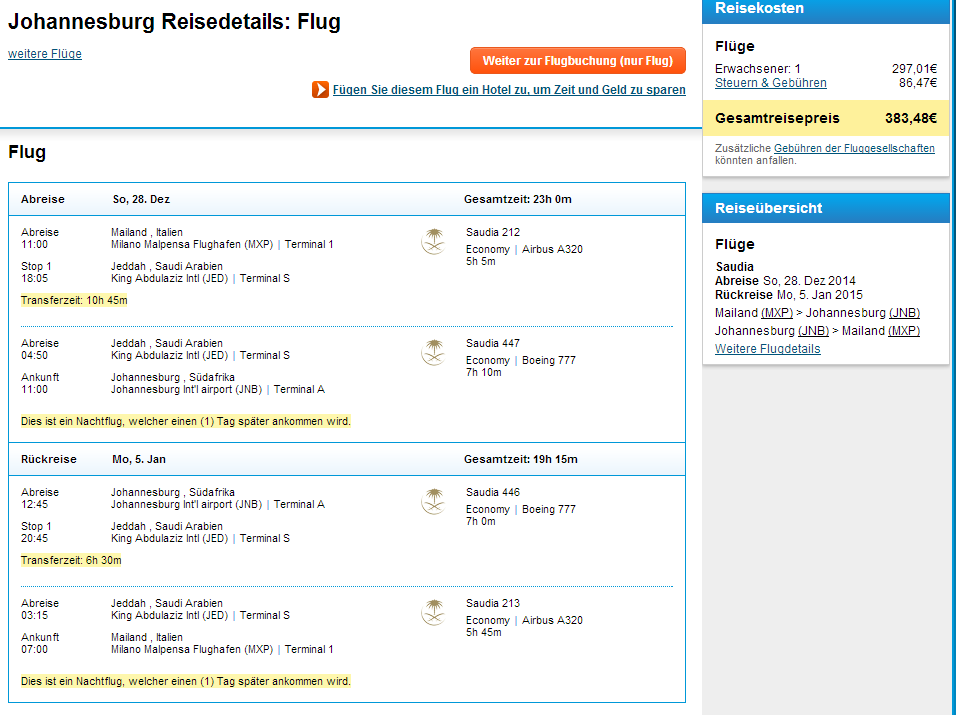
Task: Click 'Saudia 213' flight number
Action: (x=493, y=603)
